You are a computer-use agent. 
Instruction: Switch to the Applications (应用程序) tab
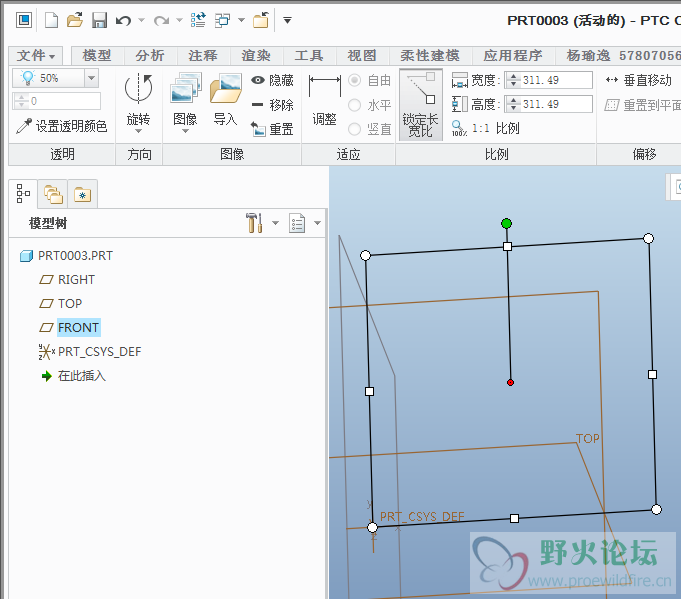[513, 56]
